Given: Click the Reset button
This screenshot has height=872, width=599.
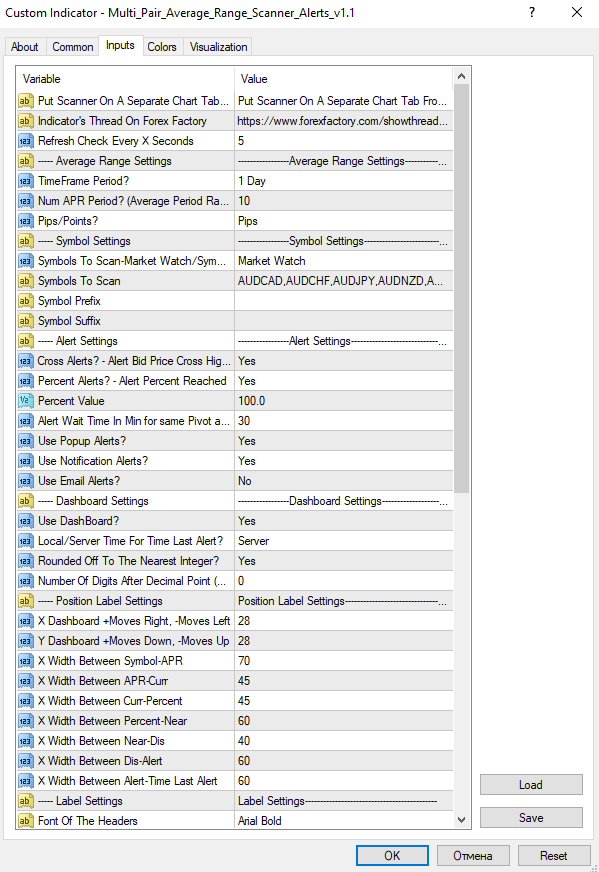Looking at the screenshot, I should click(554, 855).
